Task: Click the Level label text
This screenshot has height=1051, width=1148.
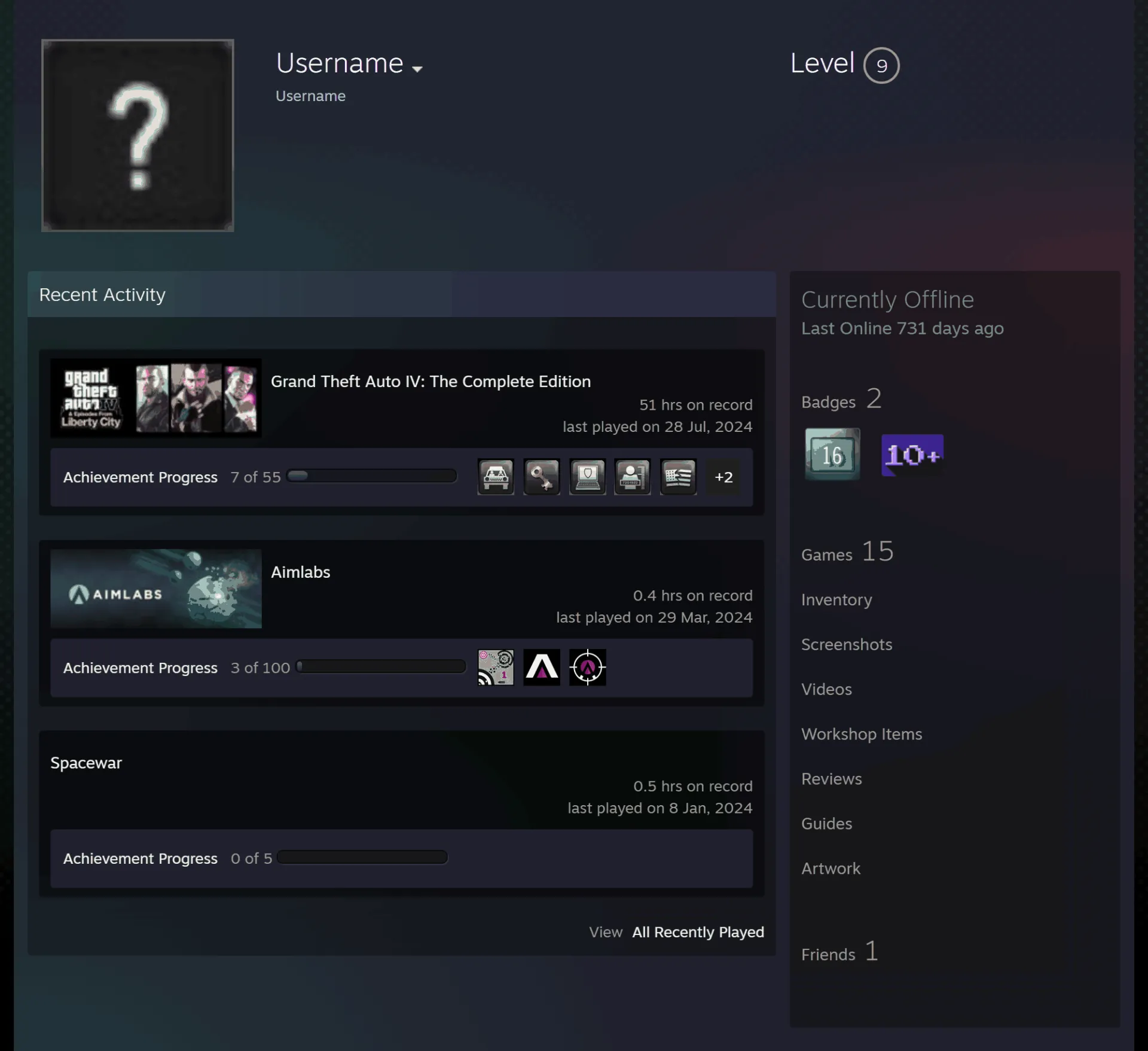Action: point(822,63)
